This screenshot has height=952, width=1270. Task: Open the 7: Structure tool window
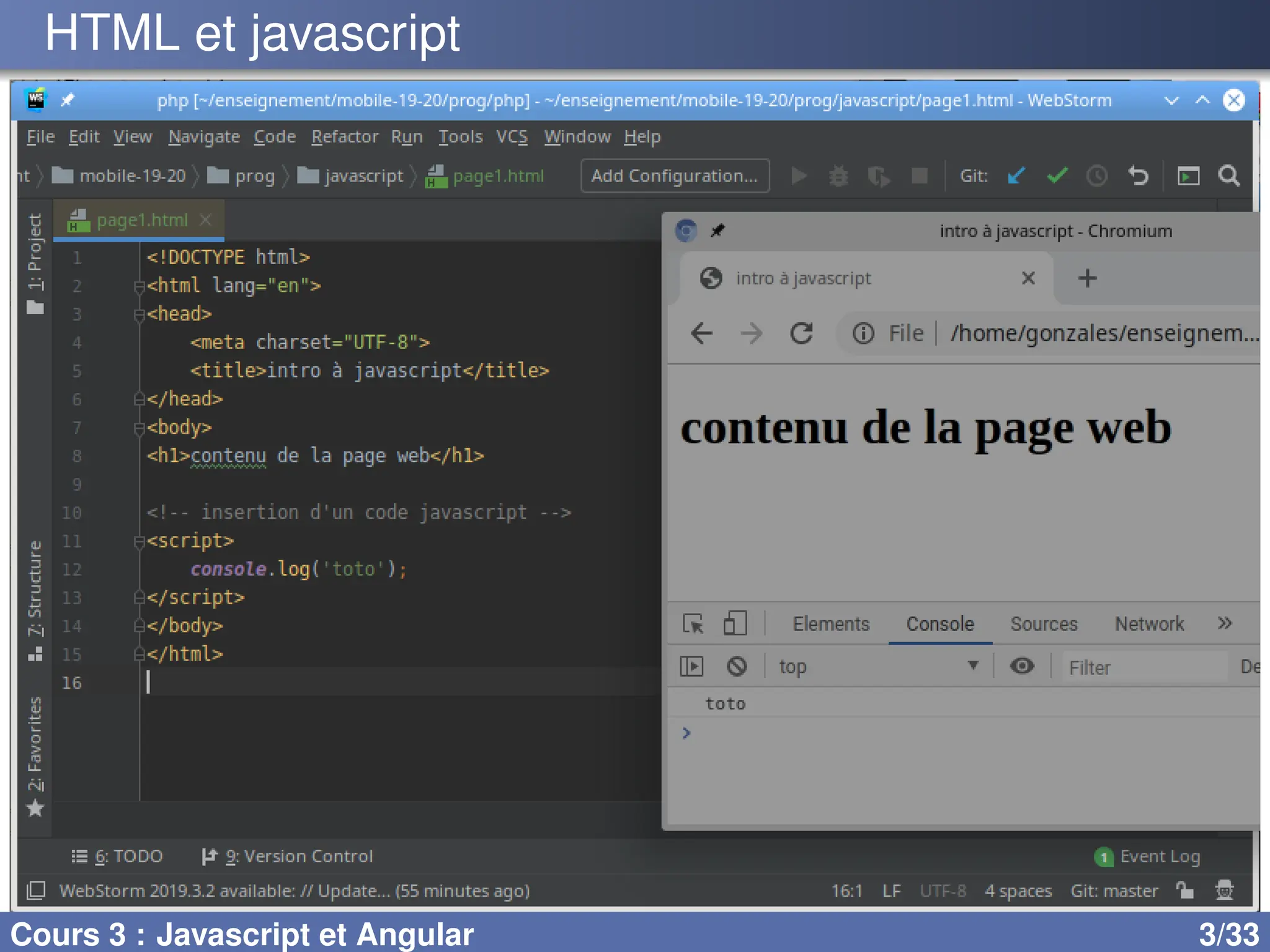coord(35,600)
